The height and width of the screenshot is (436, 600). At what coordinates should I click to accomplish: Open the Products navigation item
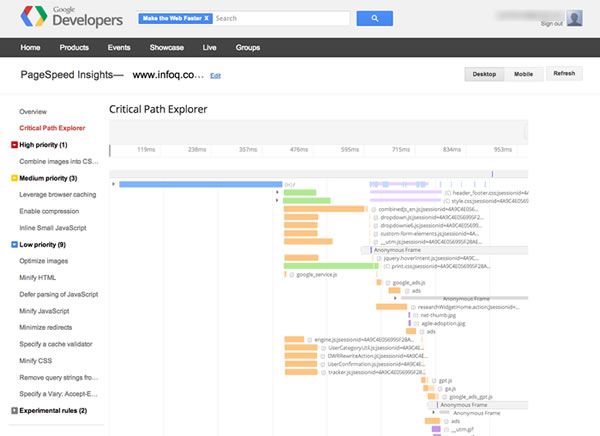pos(74,47)
